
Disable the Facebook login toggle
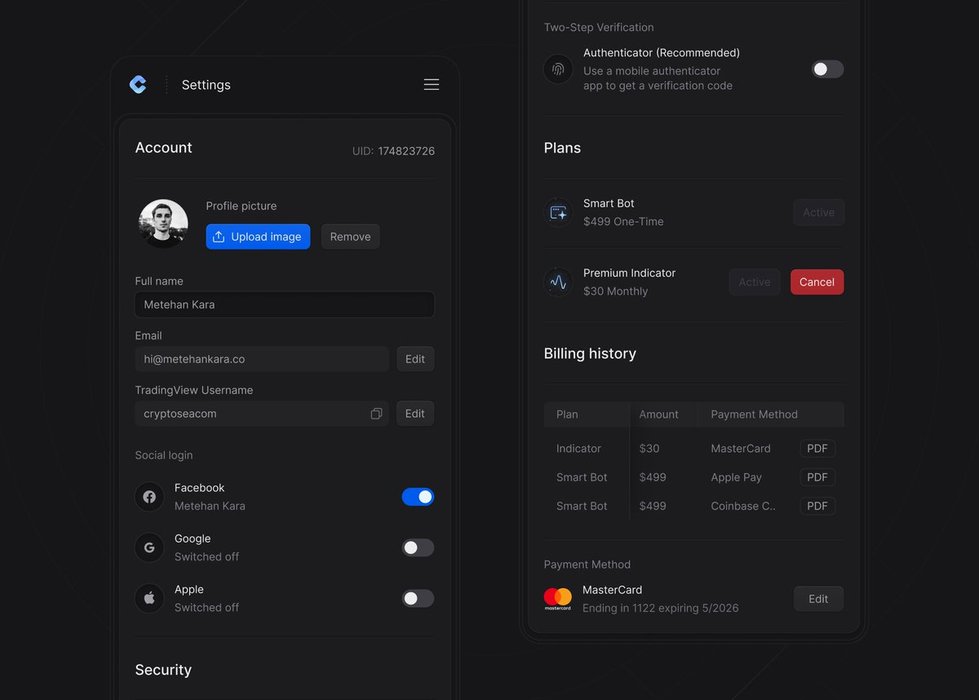(x=418, y=497)
